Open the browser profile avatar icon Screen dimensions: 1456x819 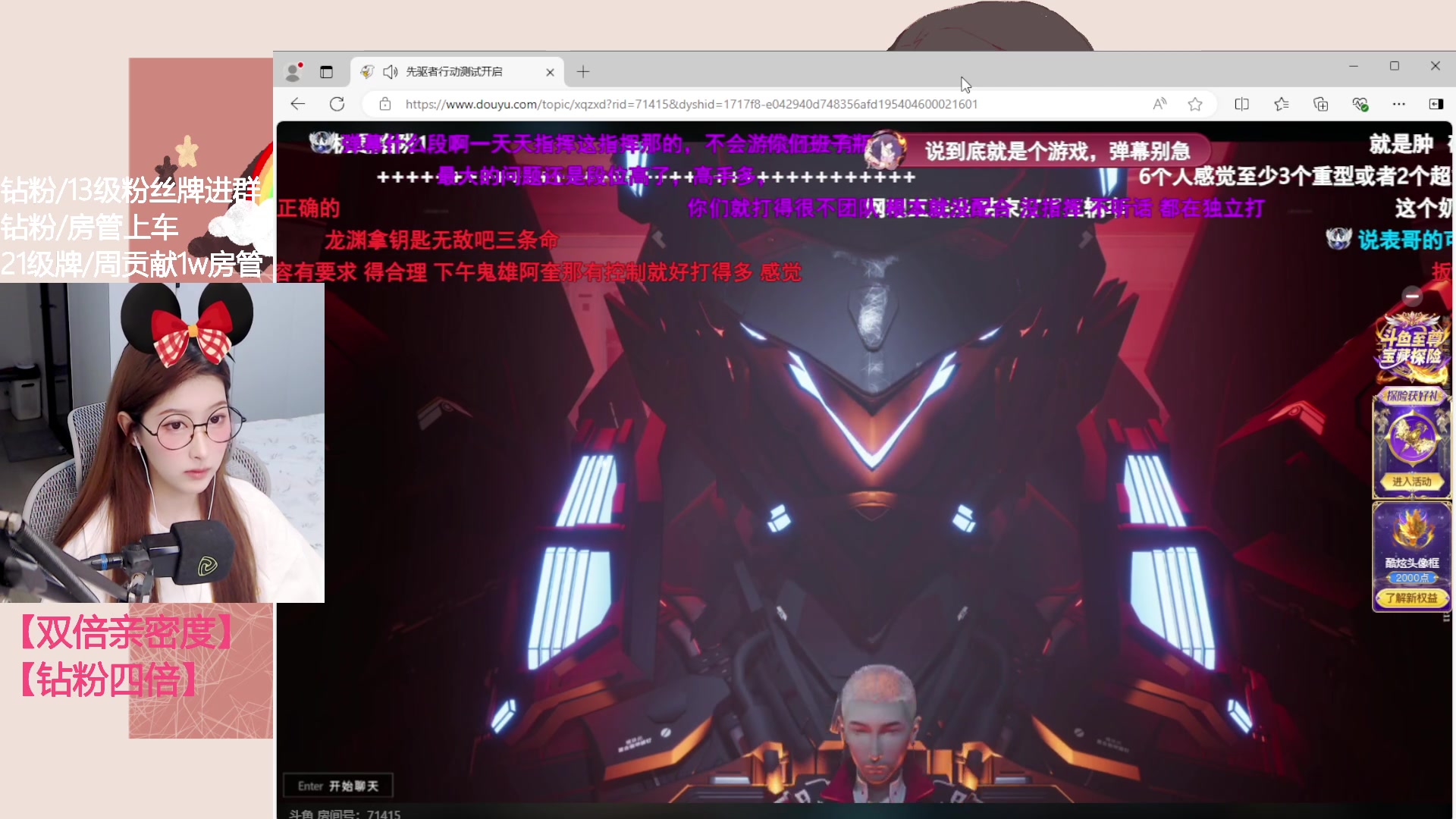[293, 72]
